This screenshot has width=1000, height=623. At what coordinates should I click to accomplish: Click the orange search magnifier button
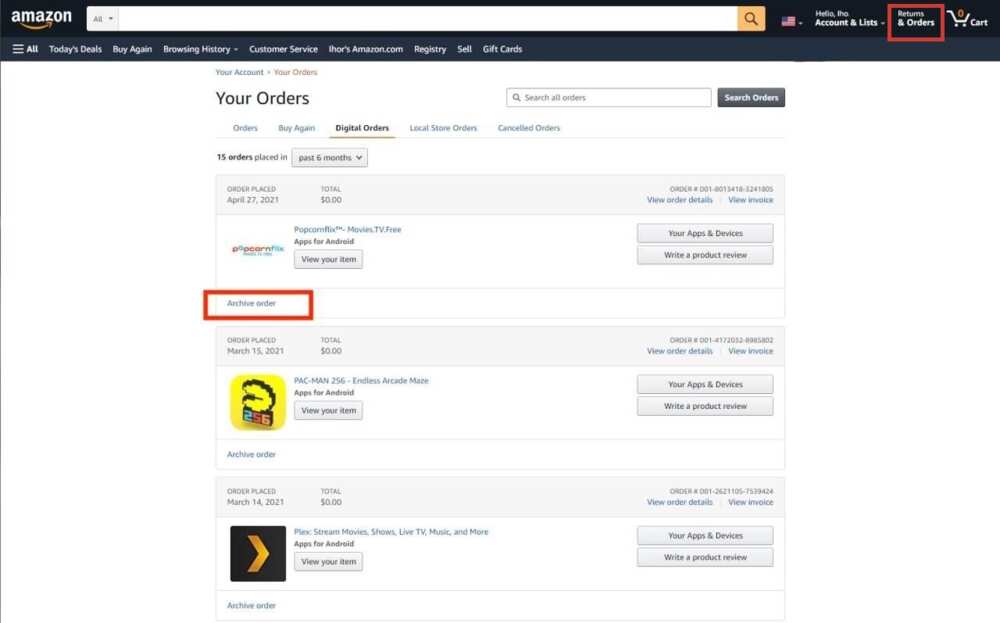[x=751, y=19]
